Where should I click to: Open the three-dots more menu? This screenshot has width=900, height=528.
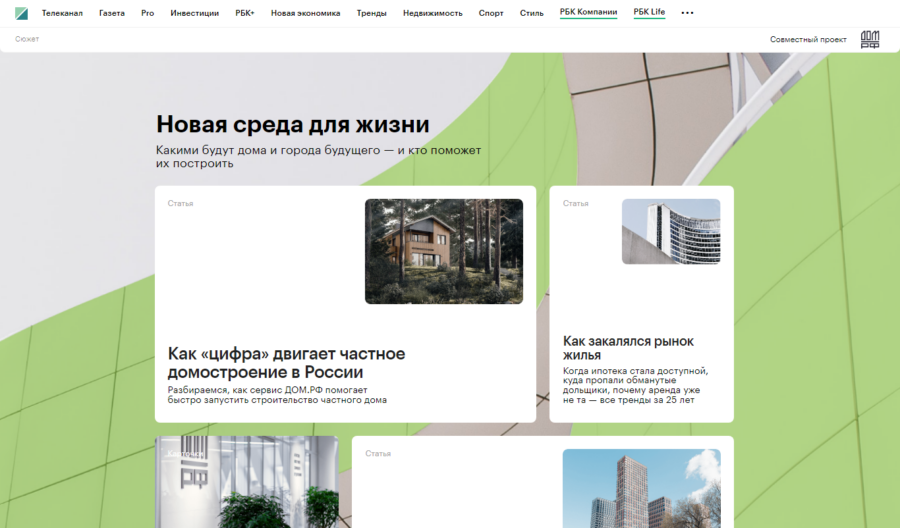pyautogui.click(x=687, y=13)
